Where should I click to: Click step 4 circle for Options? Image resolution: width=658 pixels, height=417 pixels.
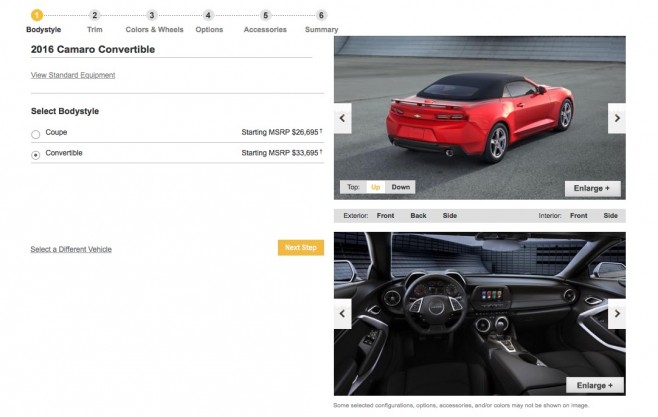208,16
